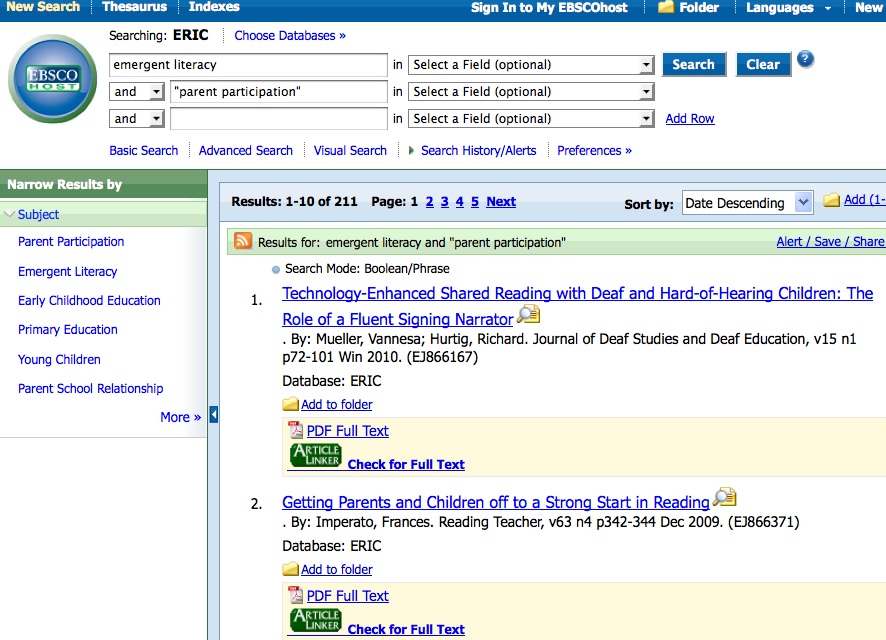Go to results page 2
Image resolution: width=886 pixels, height=640 pixels.
429,202
